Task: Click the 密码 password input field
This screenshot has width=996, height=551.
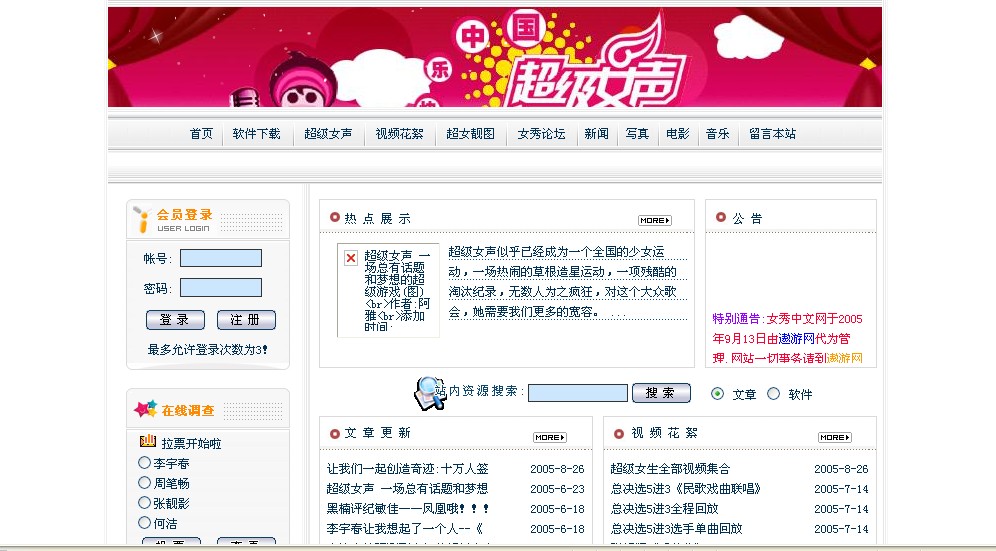Action: tap(220, 288)
